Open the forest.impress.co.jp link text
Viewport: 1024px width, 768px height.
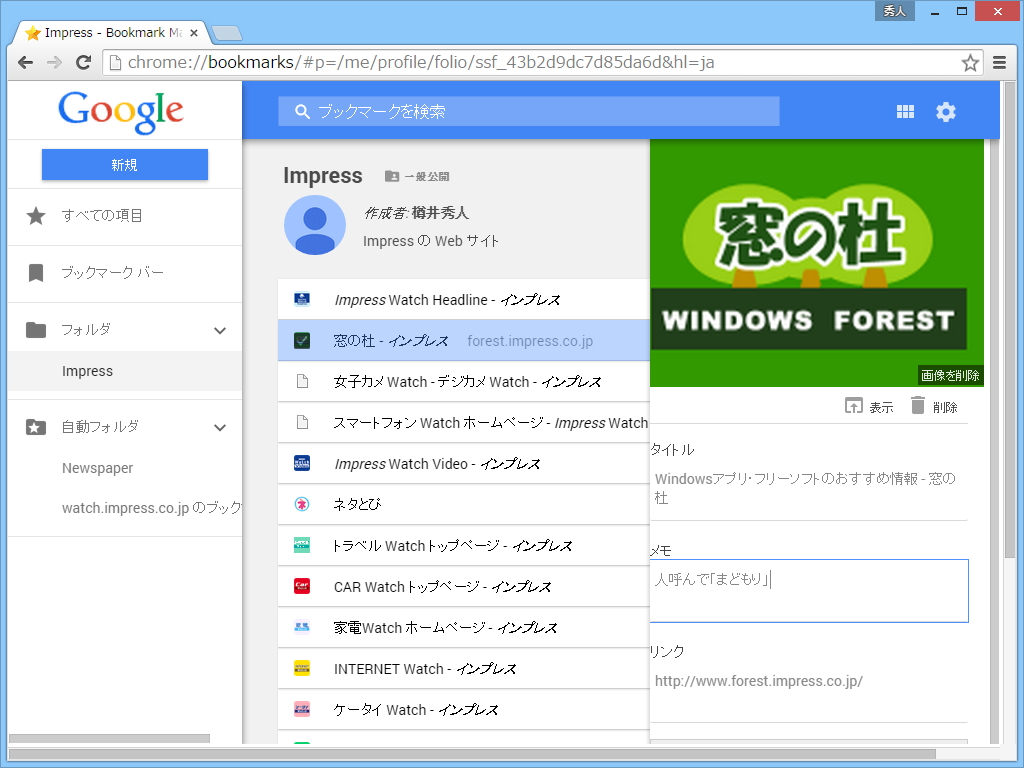[x=528, y=340]
